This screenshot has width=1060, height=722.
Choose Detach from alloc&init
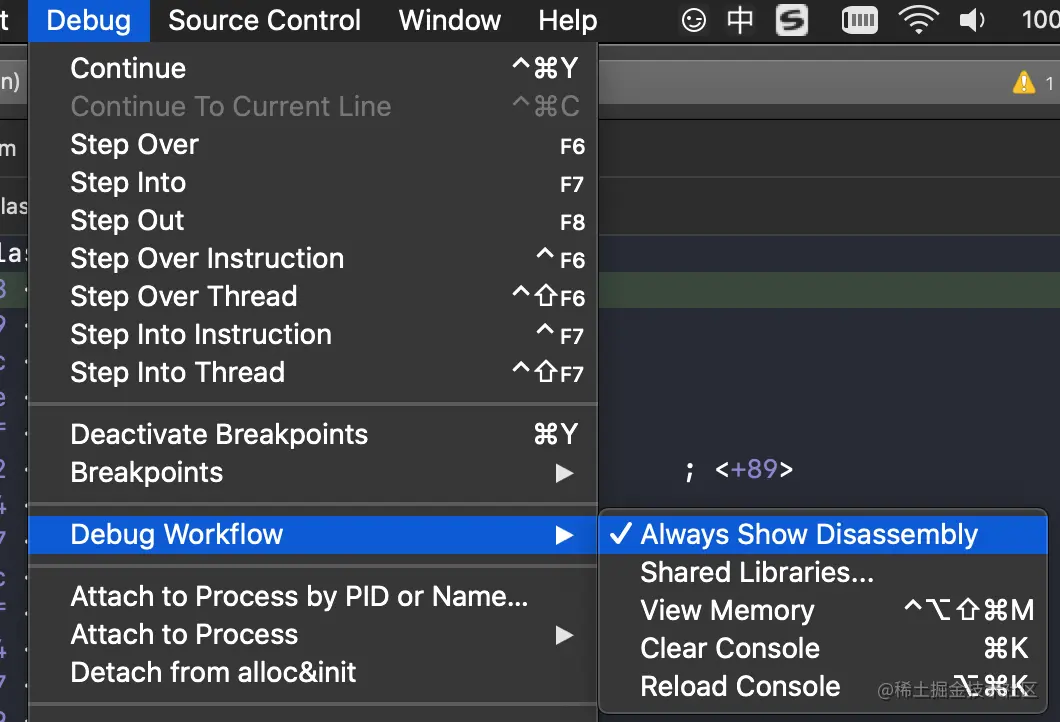tap(213, 672)
